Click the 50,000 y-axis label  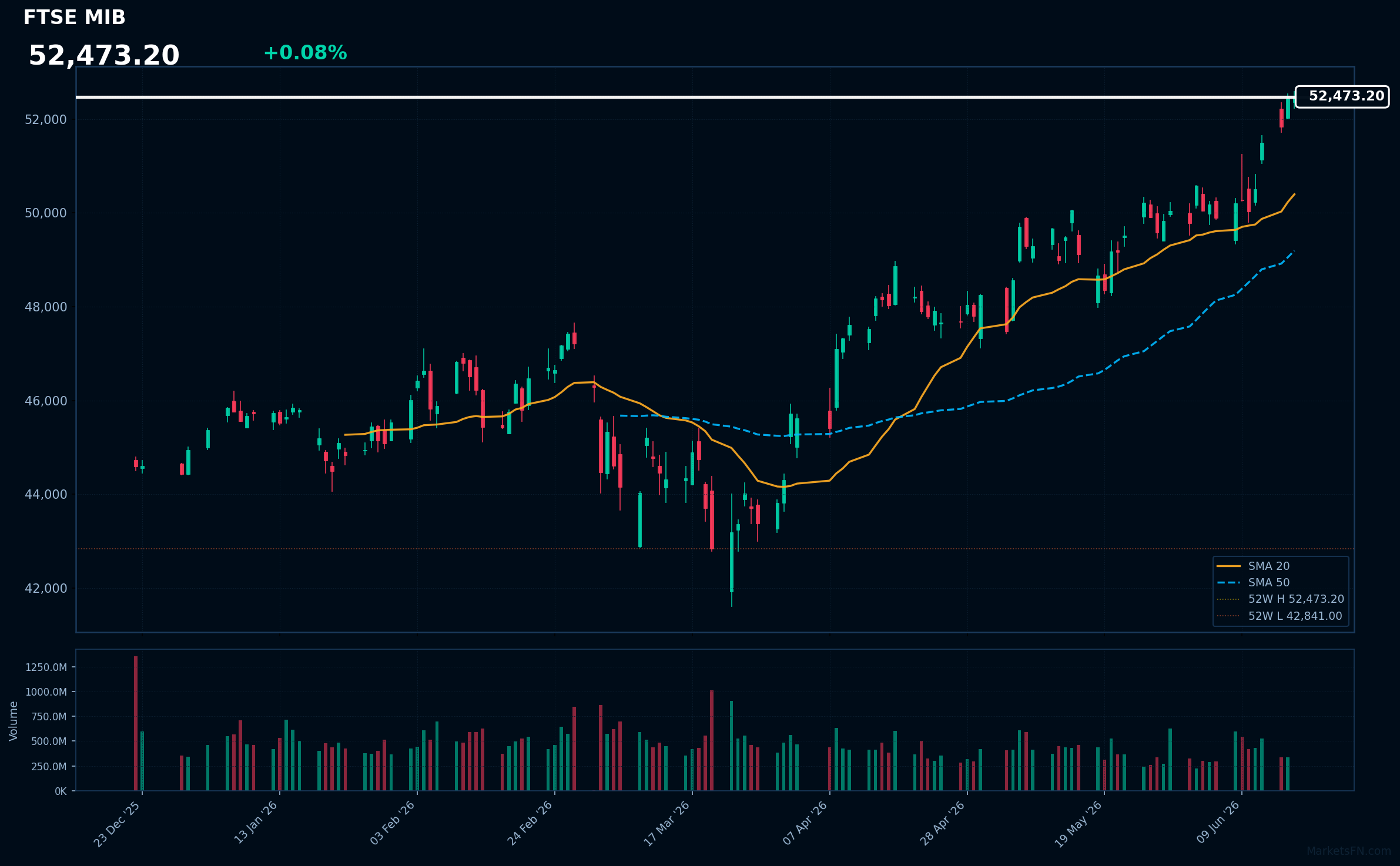pyautogui.click(x=46, y=213)
